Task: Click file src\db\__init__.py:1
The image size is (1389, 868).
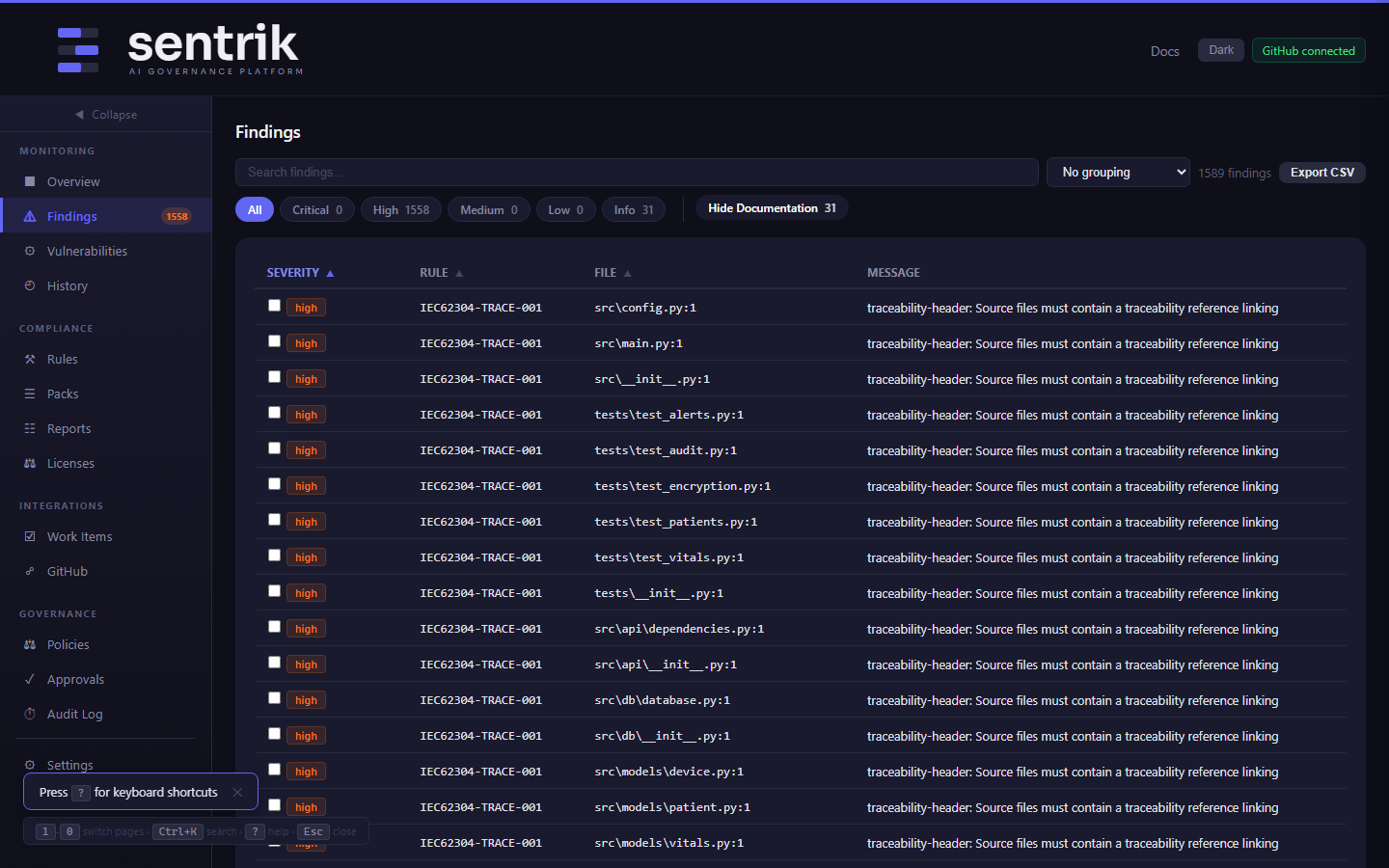Action: [662, 736]
